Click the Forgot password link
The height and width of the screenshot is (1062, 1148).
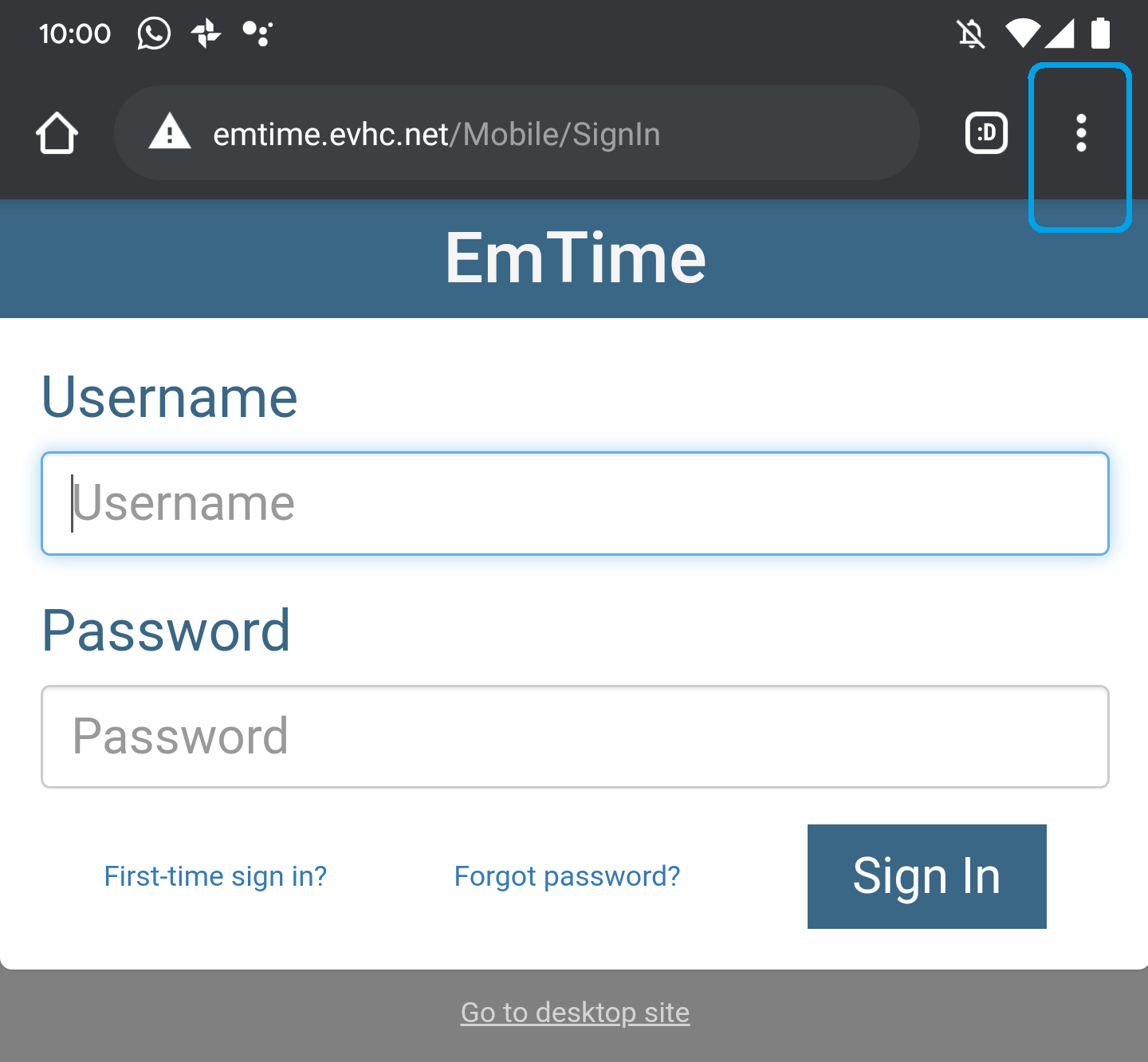[x=567, y=876]
